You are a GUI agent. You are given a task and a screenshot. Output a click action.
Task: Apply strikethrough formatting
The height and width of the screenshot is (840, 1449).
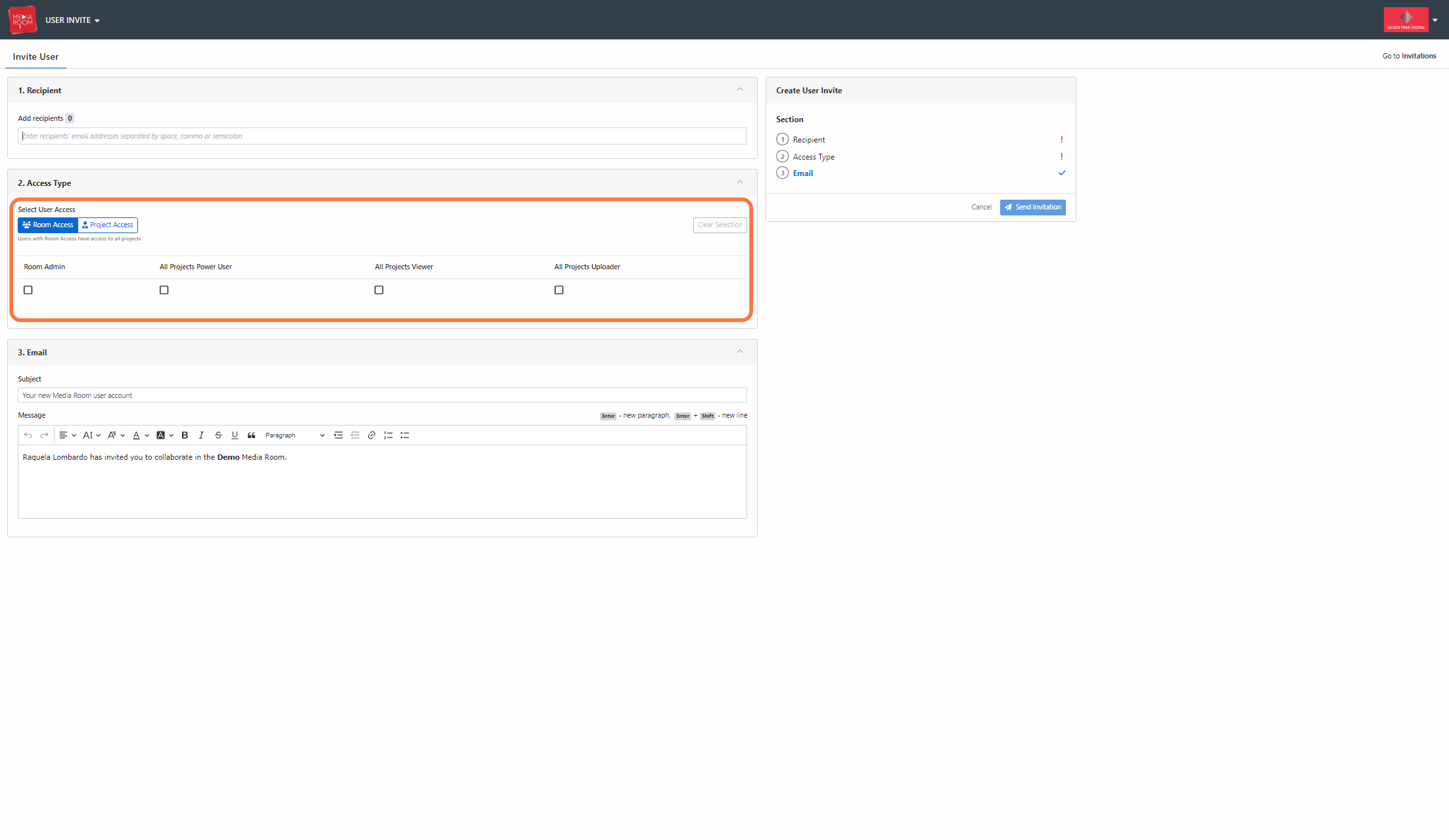[x=218, y=435]
